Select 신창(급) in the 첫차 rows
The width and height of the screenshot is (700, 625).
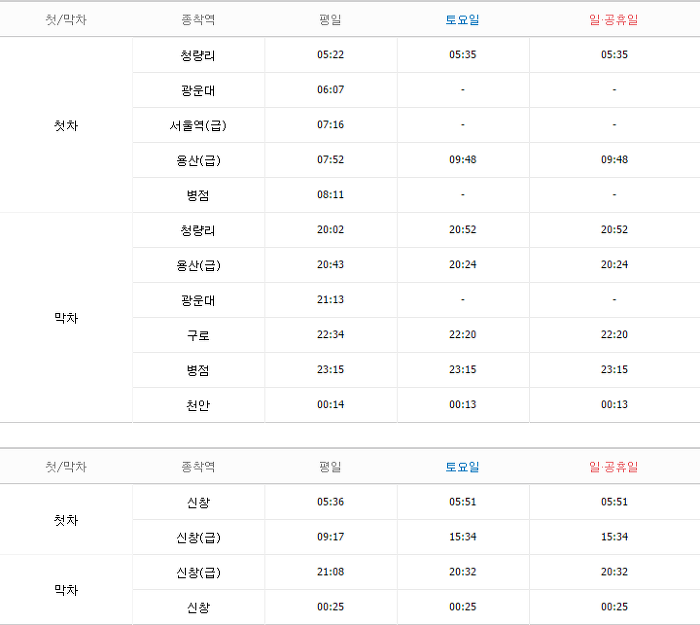198,538
